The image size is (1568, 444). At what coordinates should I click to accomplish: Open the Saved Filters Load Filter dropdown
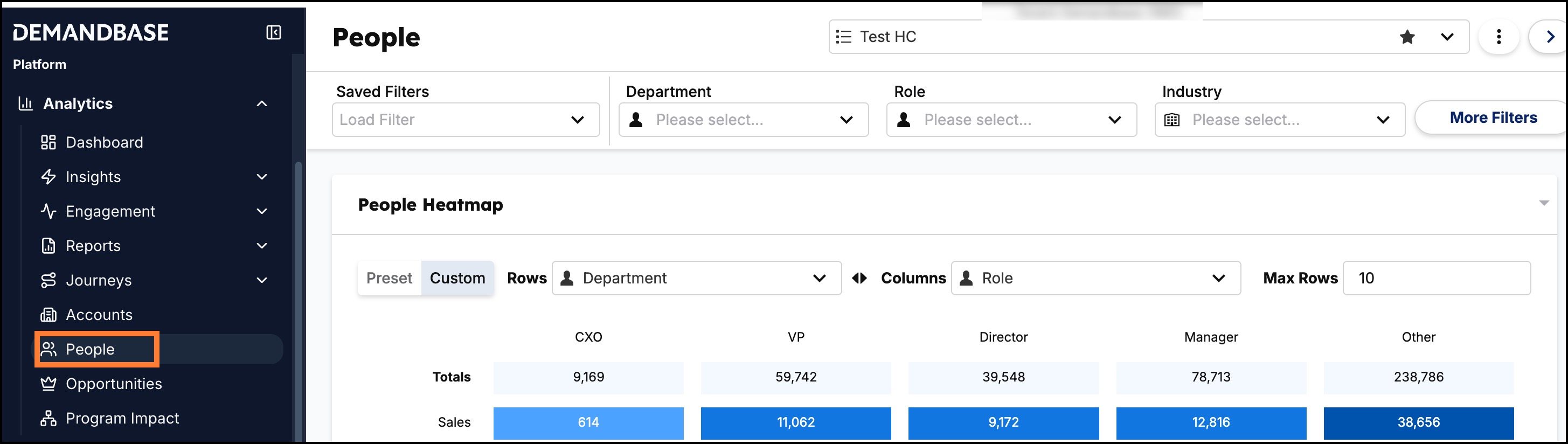[x=466, y=120]
